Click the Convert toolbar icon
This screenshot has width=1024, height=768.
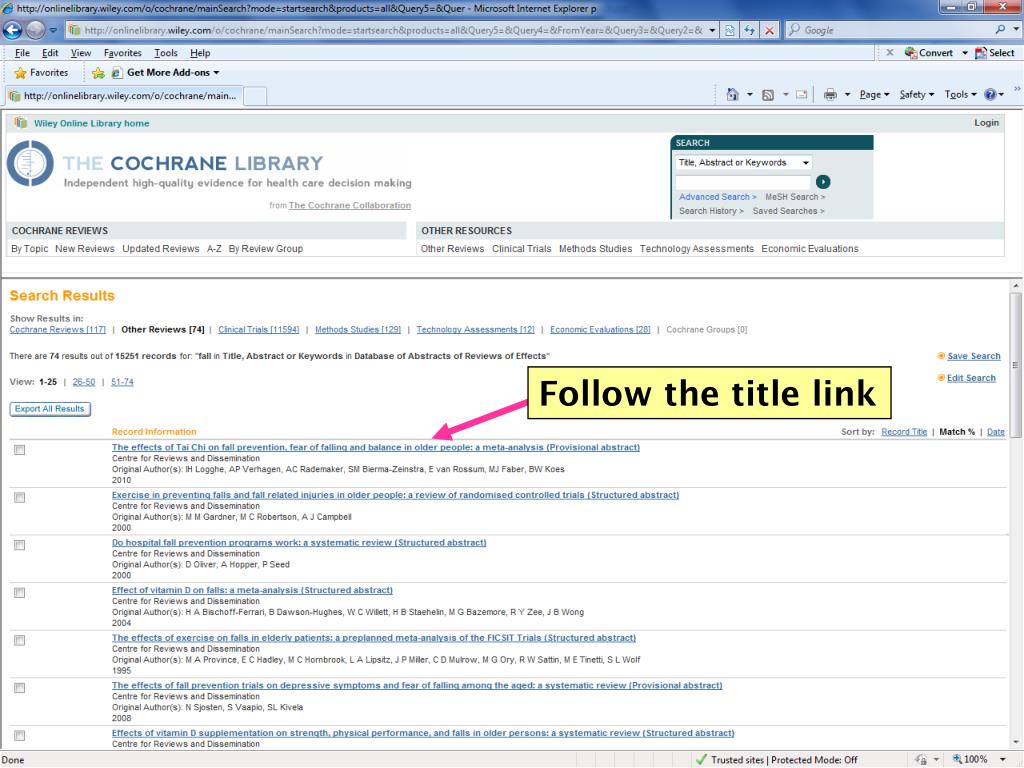[910, 53]
